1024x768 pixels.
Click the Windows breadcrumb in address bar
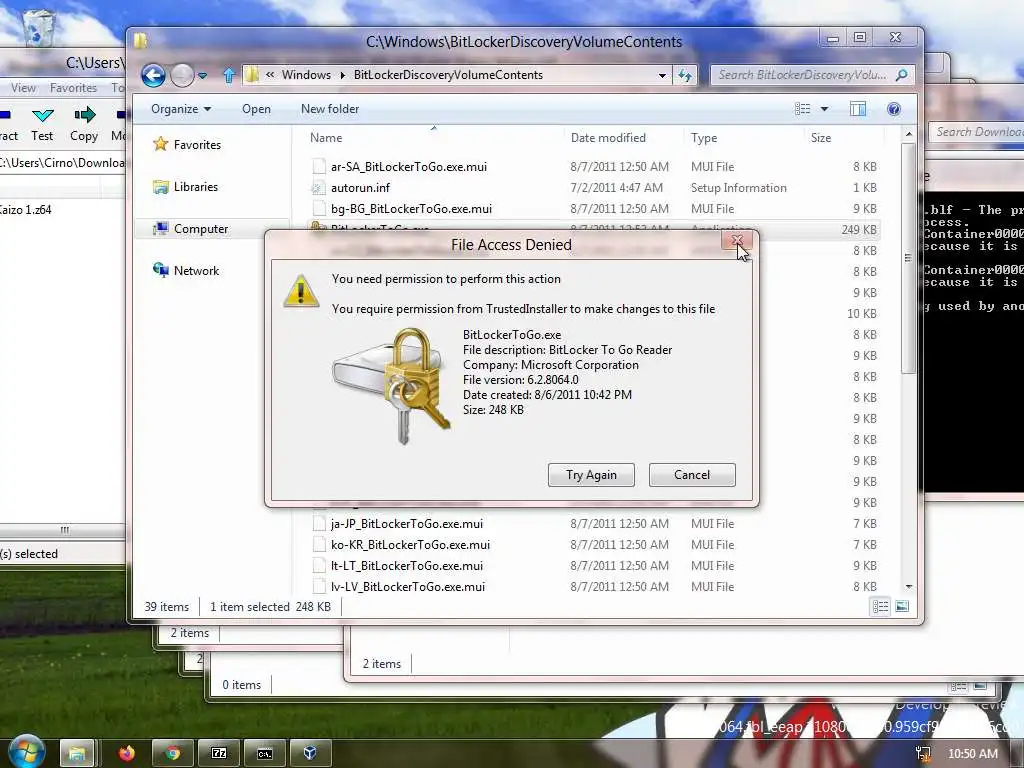[306, 74]
